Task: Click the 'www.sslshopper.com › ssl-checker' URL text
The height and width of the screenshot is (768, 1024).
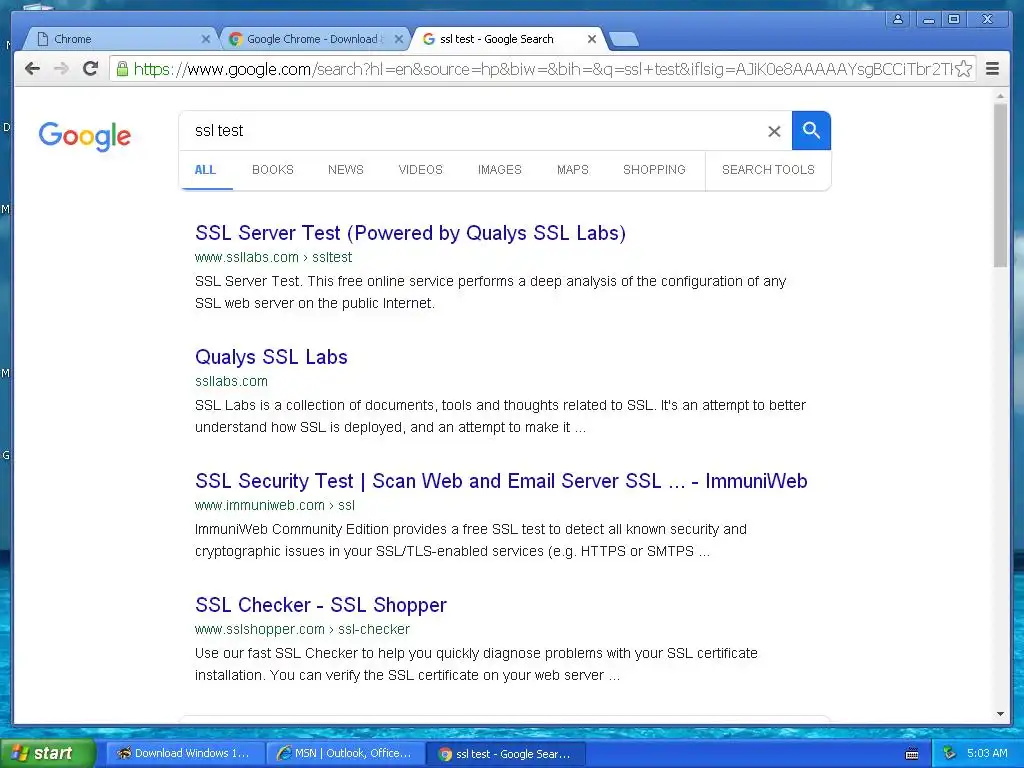Action: (302, 630)
